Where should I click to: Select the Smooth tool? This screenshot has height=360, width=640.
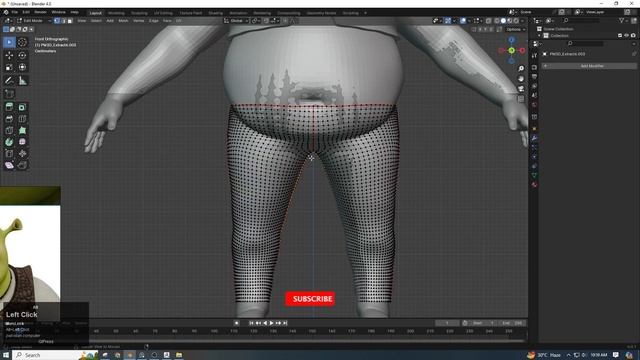pyautogui.click(x=22, y=142)
